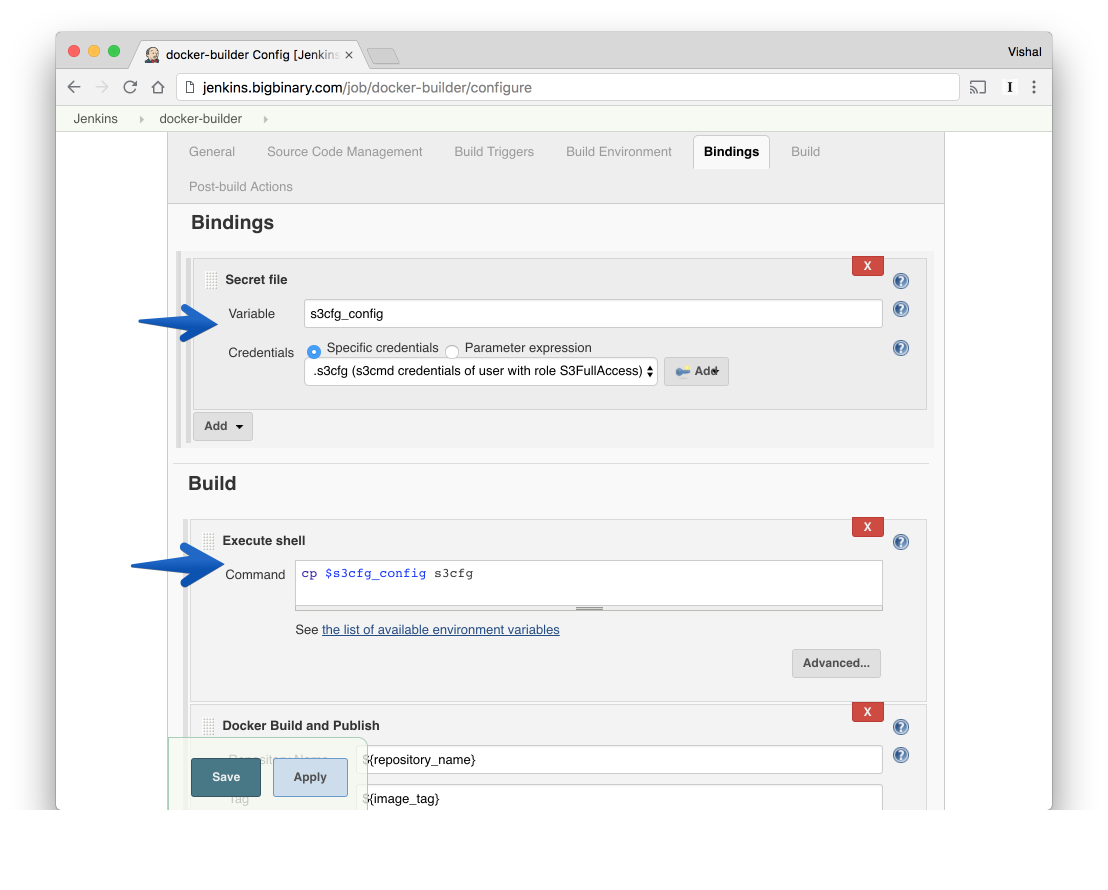The width and height of the screenshot is (1108, 890).
Task: Delete the Secret file binding with red X
Action: [x=867, y=265]
